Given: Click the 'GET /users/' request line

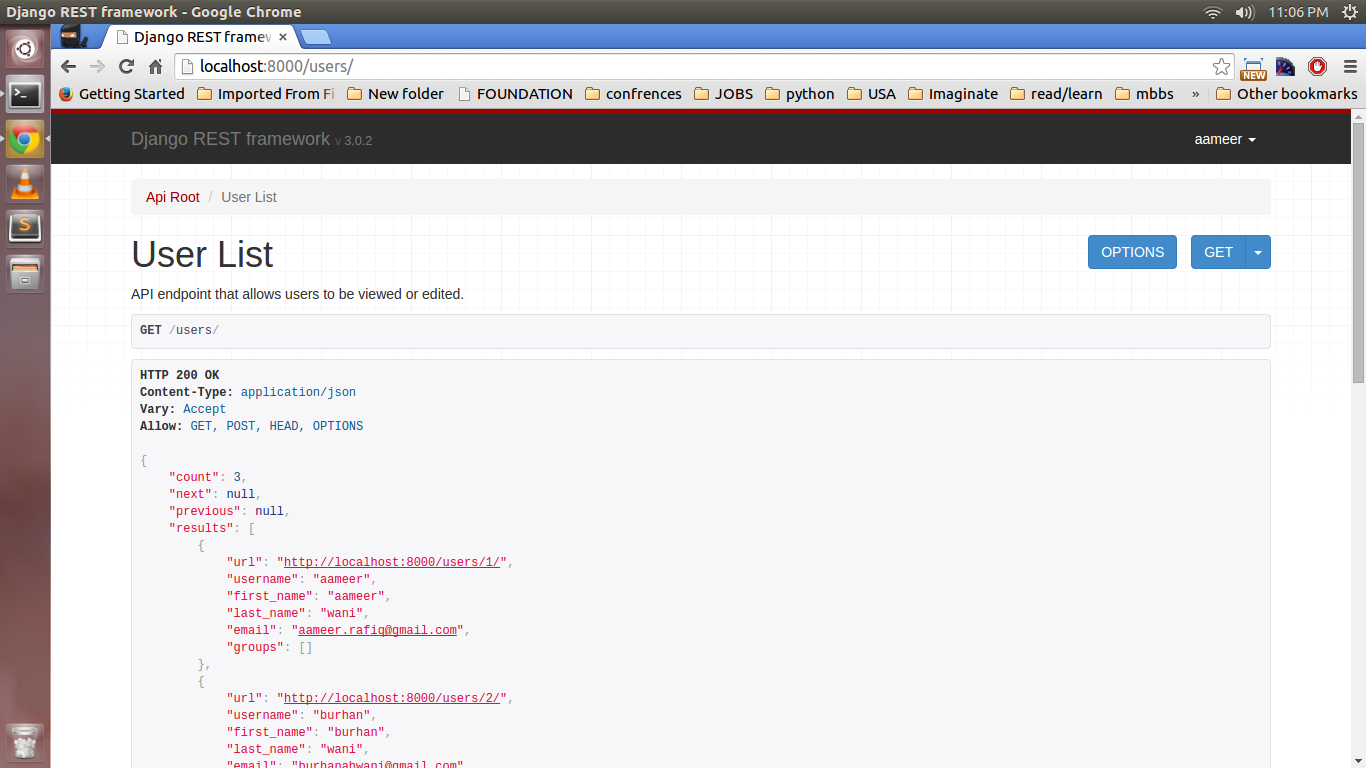Looking at the screenshot, I should pyautogui.click(x=179, y=330).
